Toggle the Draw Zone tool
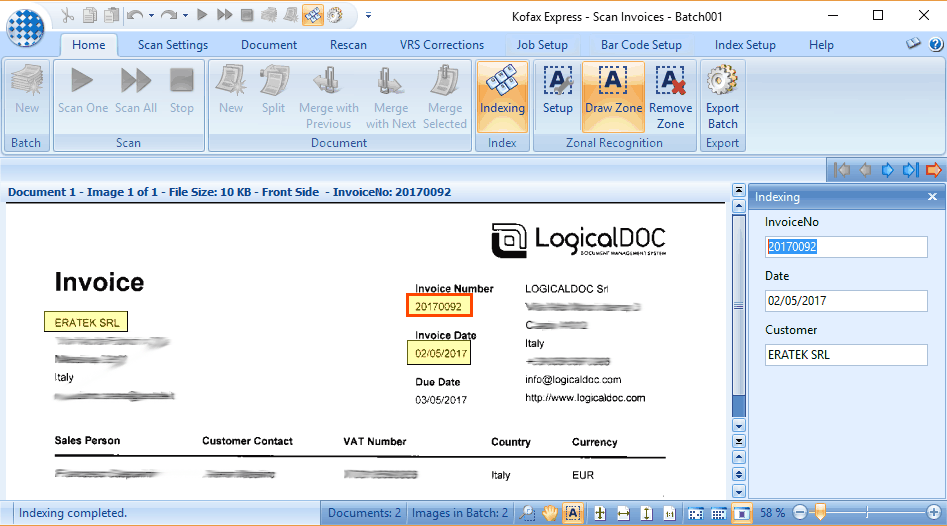Screen dimensions: 947x526 613,97
